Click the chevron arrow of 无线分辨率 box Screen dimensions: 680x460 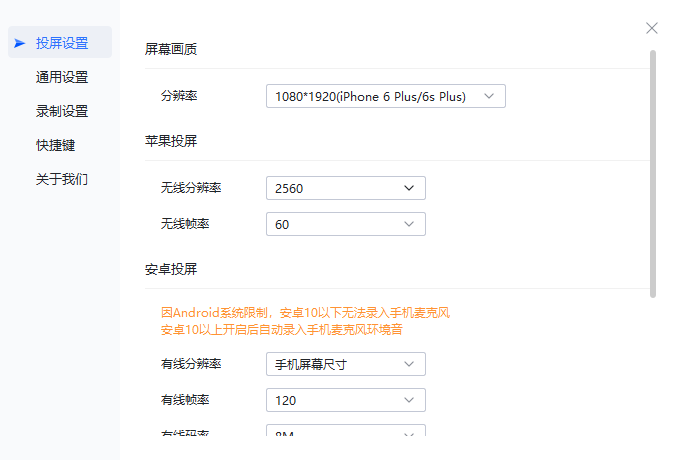(409, 188)
